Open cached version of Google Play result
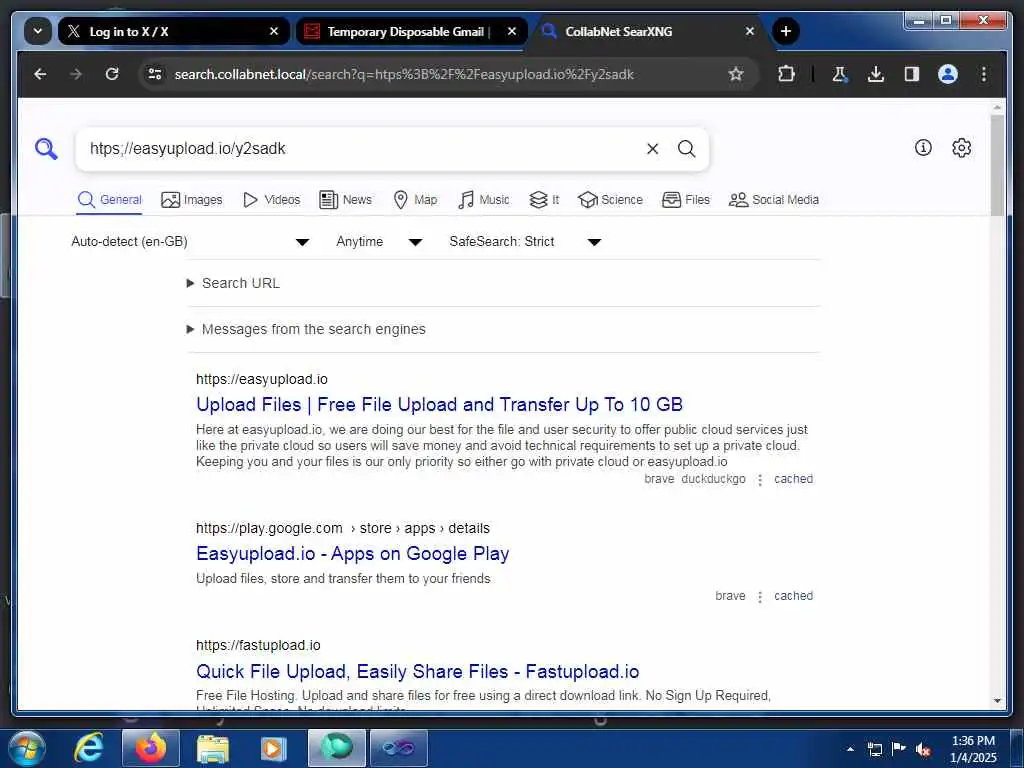Viewport: 1024px width, 768px height. coord(793,596)
